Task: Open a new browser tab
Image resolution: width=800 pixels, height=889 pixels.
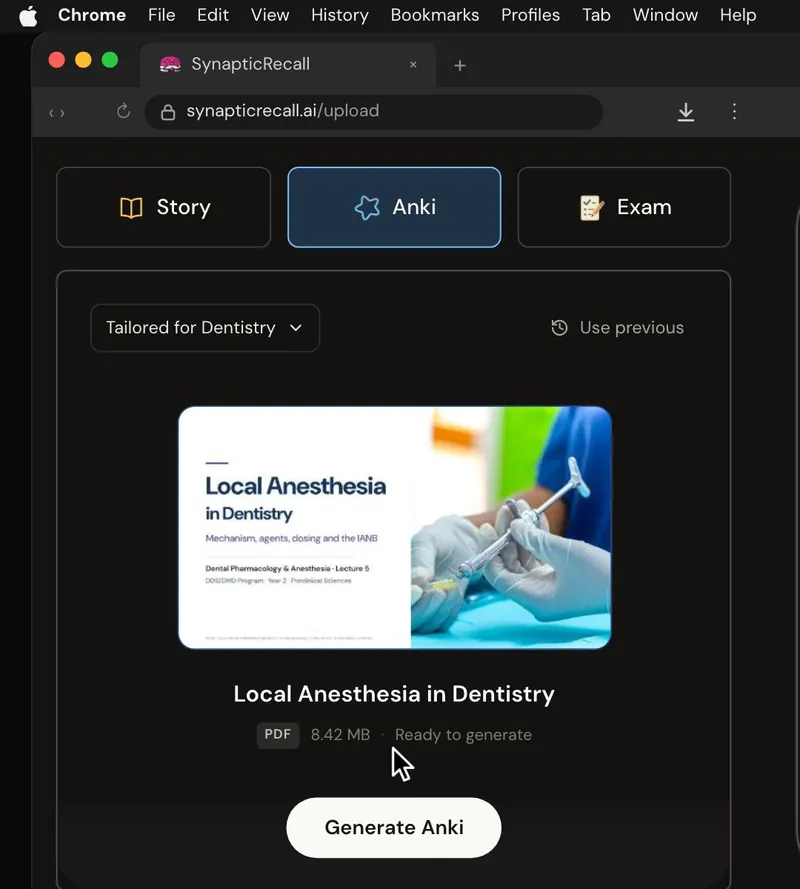Action: (460, 66)
